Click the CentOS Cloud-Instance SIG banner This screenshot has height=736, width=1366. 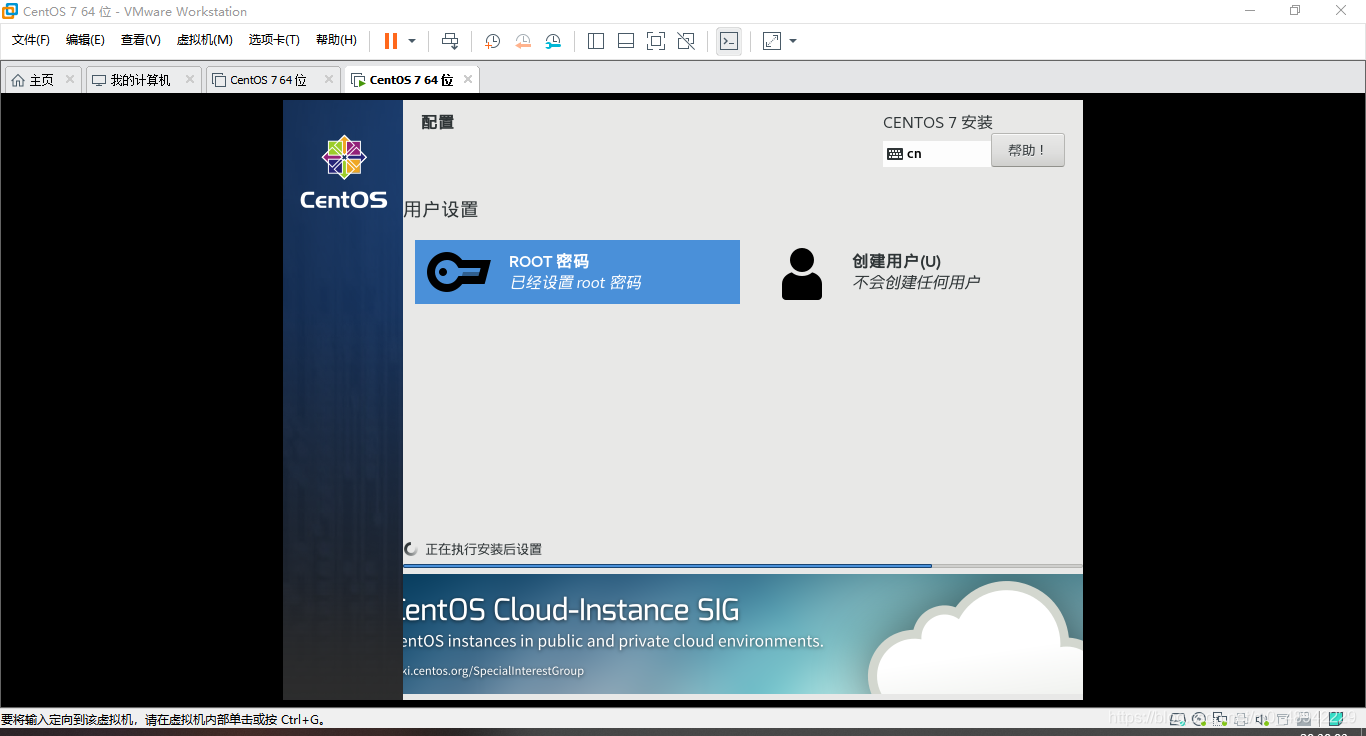[x=743, y=634]
